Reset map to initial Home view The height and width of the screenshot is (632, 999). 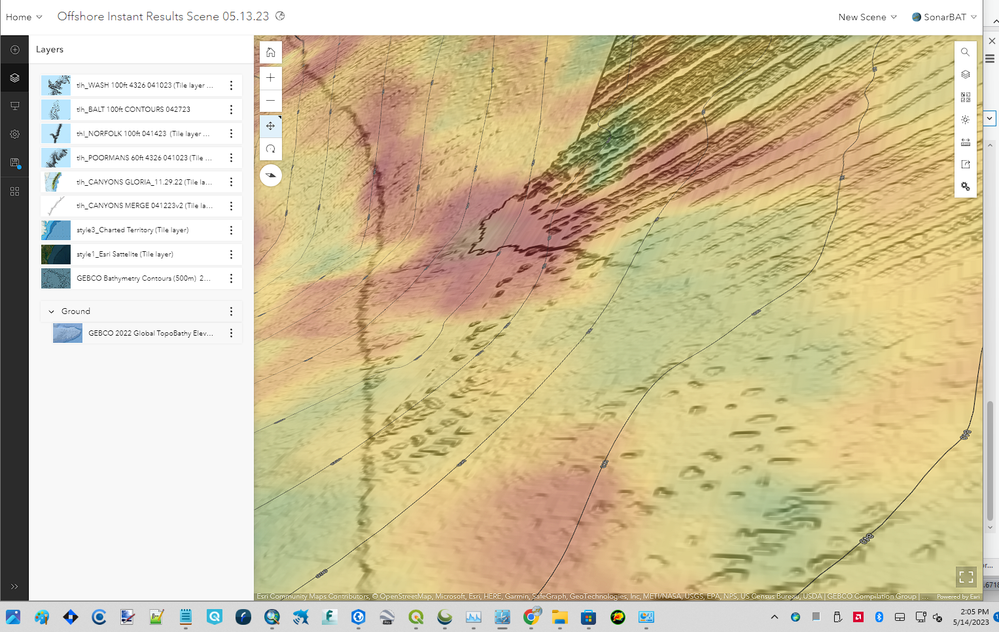tap(270, 52)
